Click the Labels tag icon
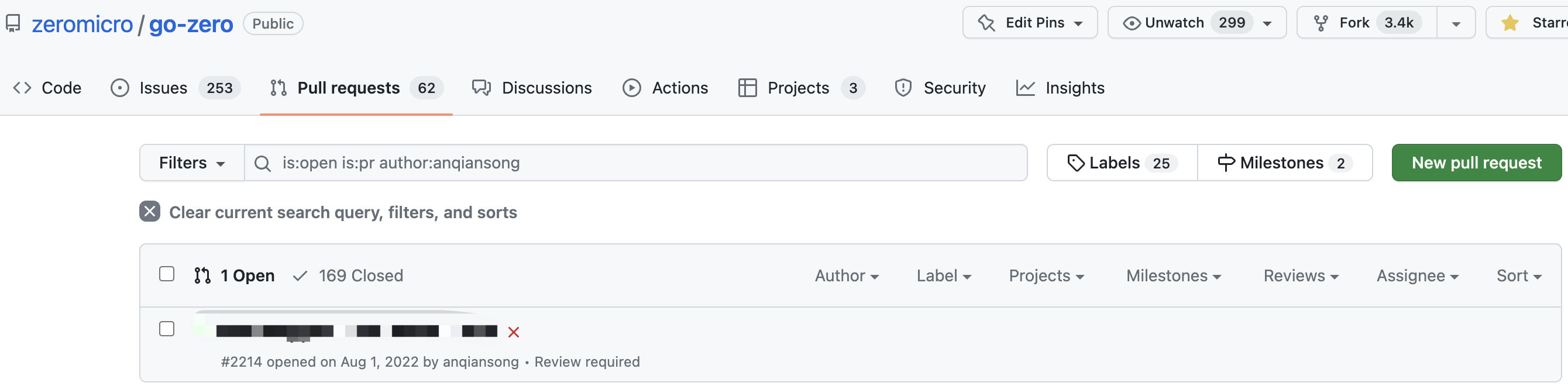The image size is (1568, 386). pyautogui.click(x=1075, y=163)
